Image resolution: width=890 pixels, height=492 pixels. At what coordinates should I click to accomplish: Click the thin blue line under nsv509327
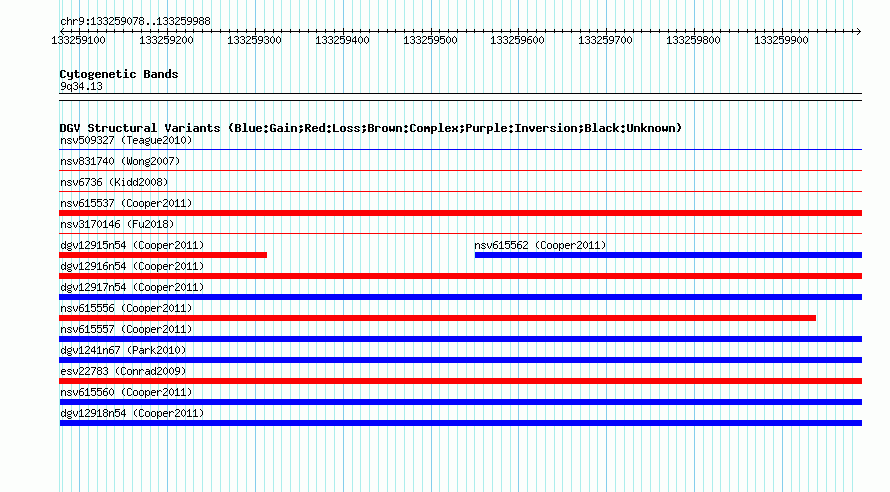[x=460, y=150]
